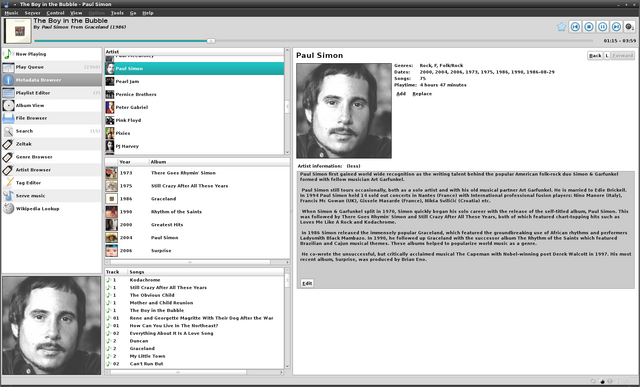Skip to next track

[616, 27]
